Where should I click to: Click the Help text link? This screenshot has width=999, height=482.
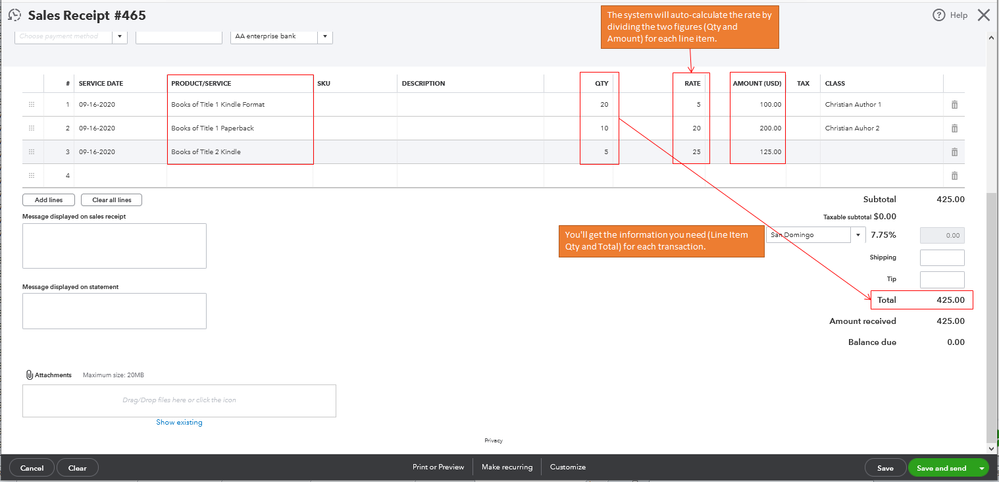coord(958,15)
